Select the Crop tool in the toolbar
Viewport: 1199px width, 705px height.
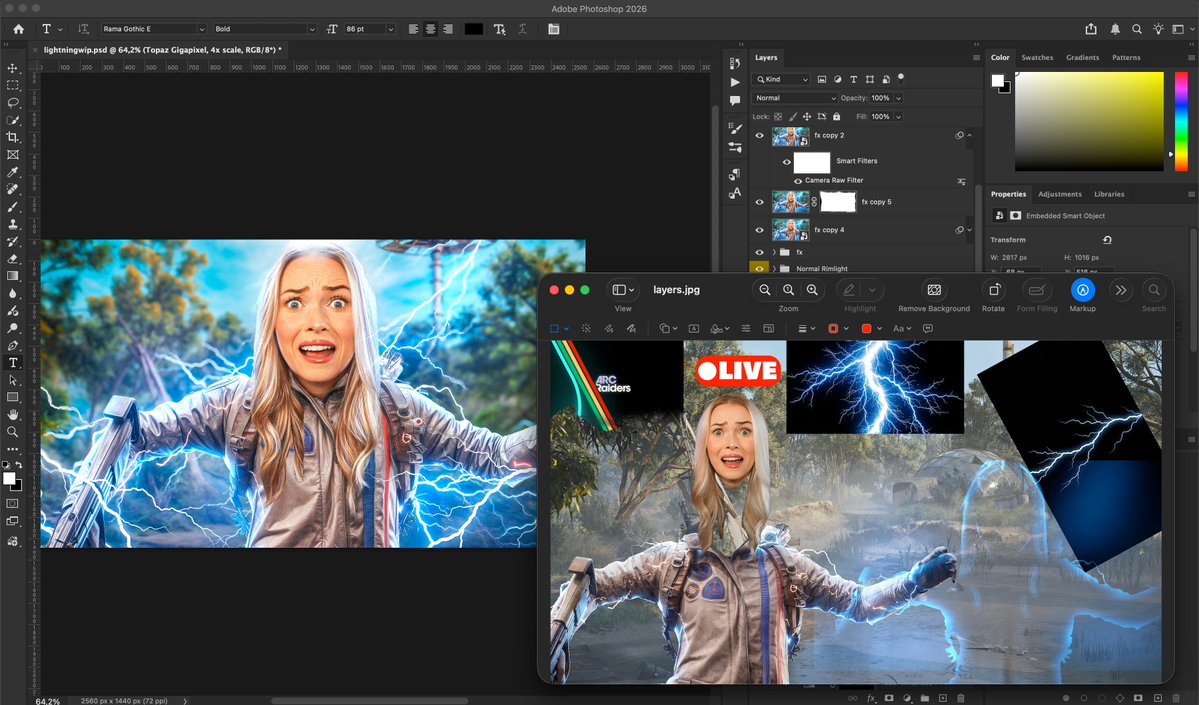[13, 136]
